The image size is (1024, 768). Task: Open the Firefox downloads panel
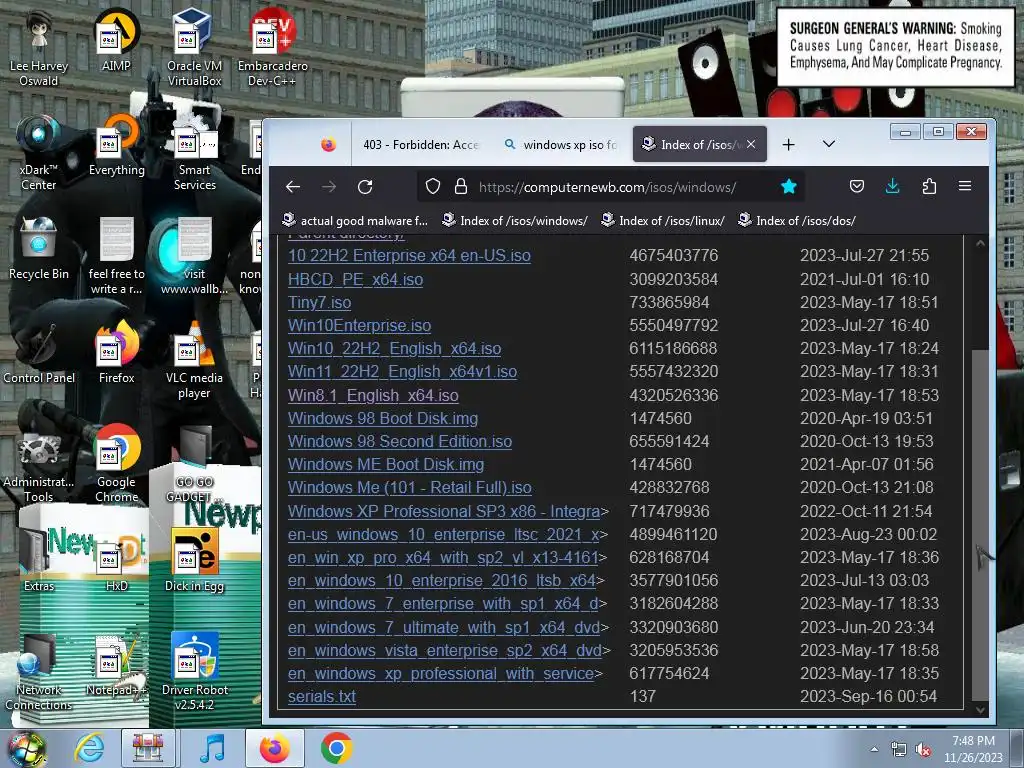click(892, 187)
